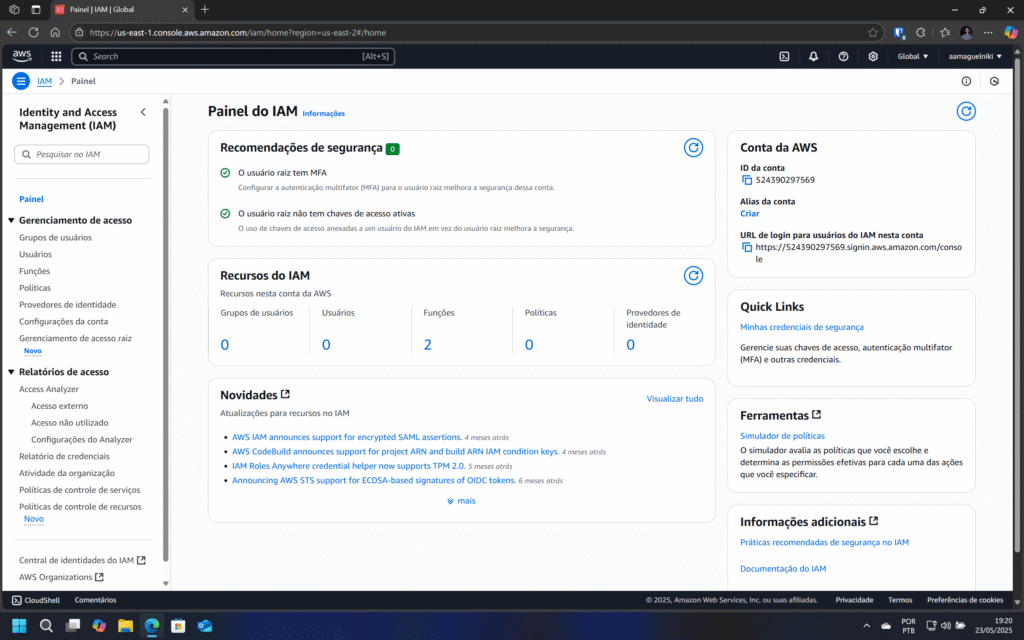Open a new browser tab

pyautogui.click(x=205, y=10)
